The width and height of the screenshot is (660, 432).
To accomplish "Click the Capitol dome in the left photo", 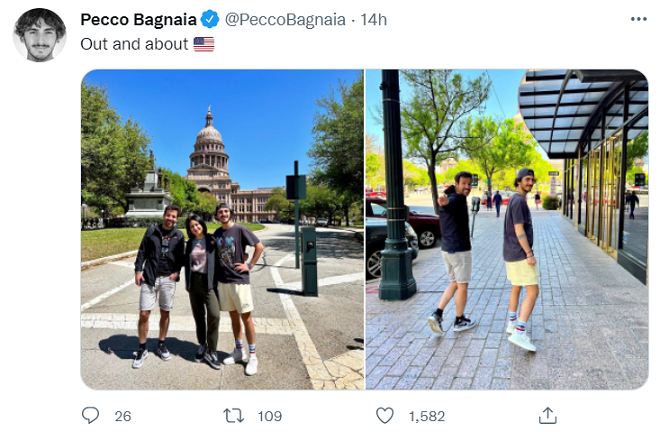I will click(x=209, y=135).
